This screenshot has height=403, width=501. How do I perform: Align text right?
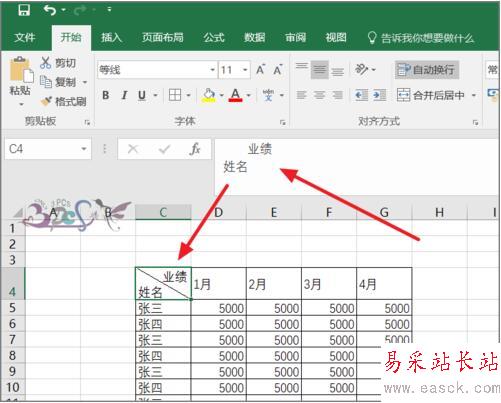click(x=338, y=95)
